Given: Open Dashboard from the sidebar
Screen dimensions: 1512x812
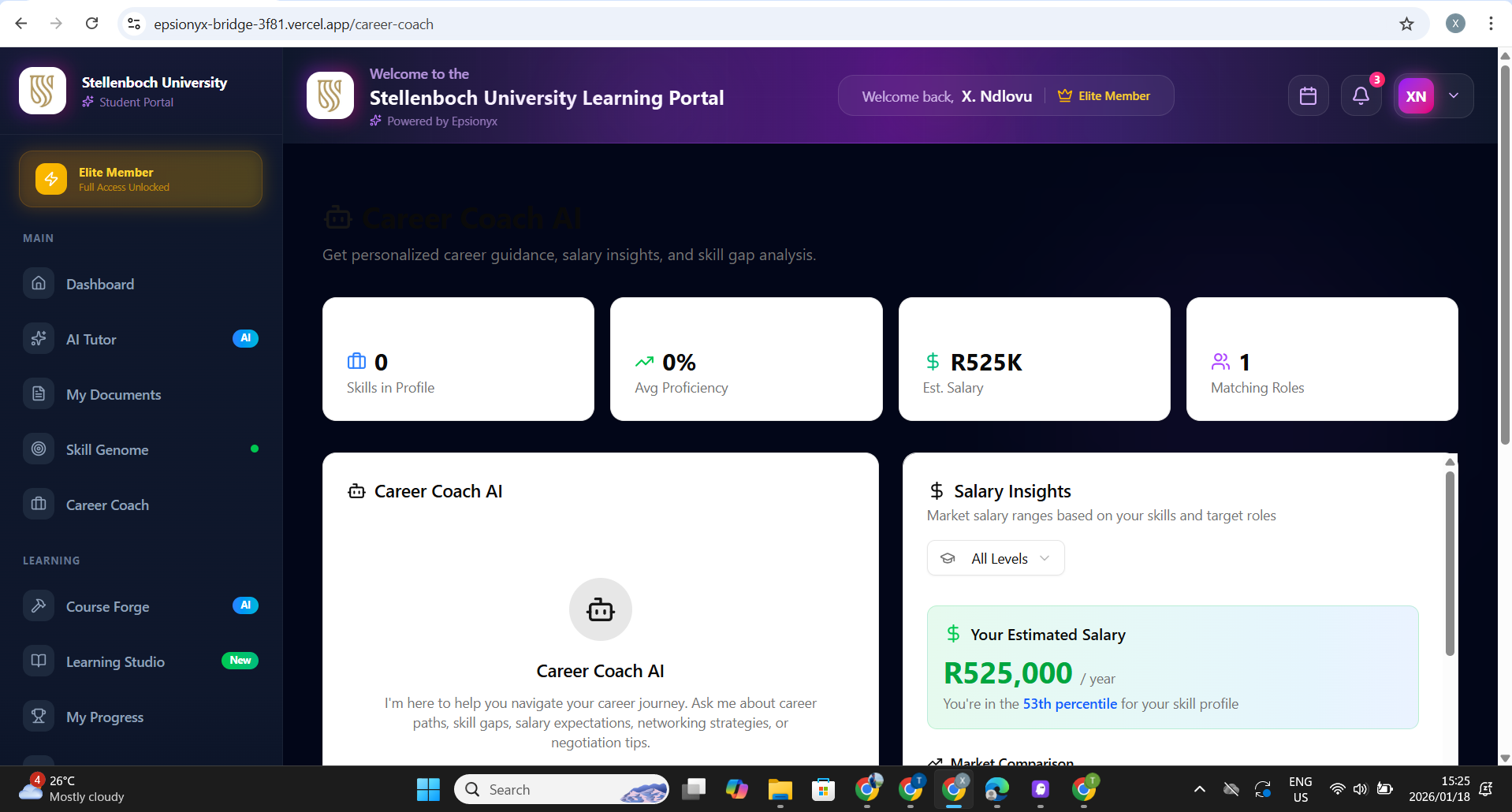Looking at the screenshot, I should click(141, 284).
